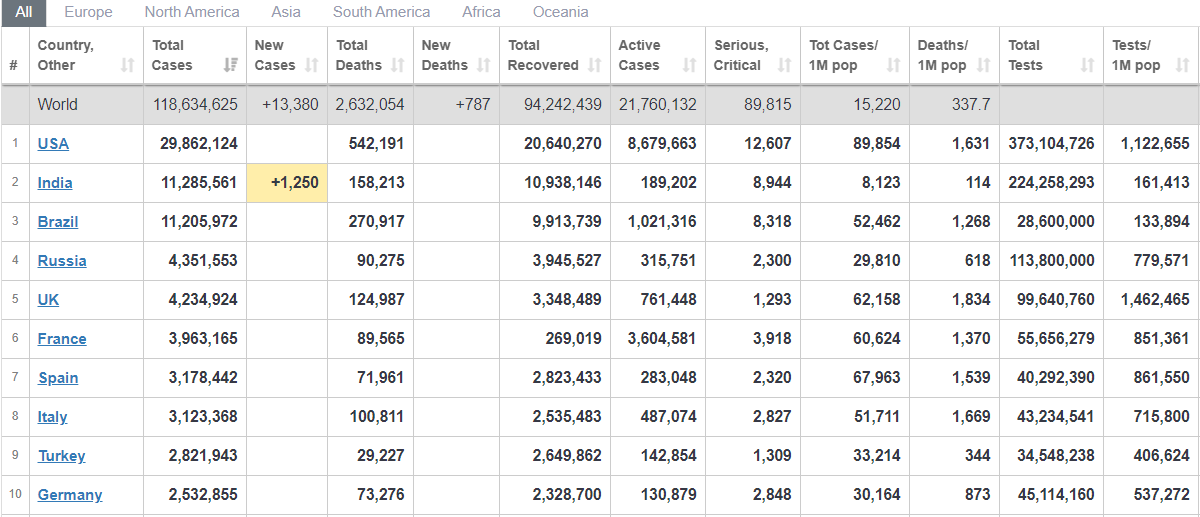
Task: Click UK tests per million 1,462,465
Action: click(1155, 299)
